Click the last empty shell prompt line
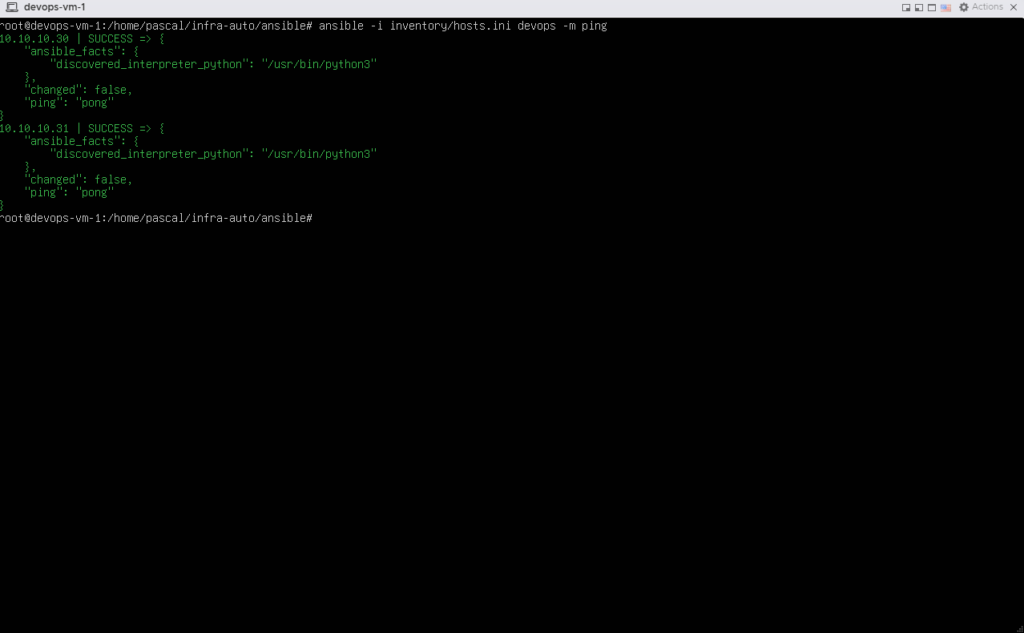The image size is (1024, 633). coord(157,218)
